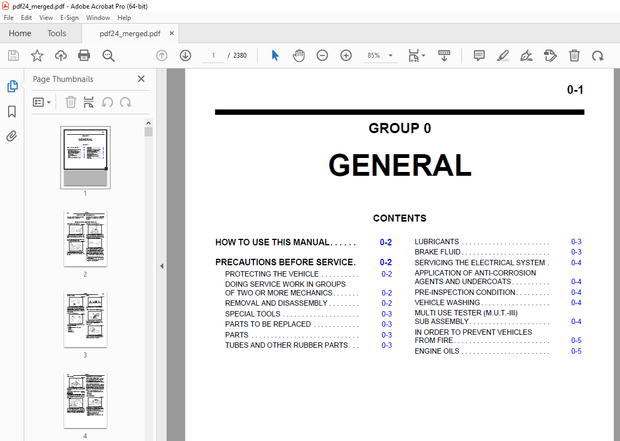The width and height of the screenshot is (620, 441).
Task: Expand the page display options dropdown arrow
Action: tap(423, 55)
